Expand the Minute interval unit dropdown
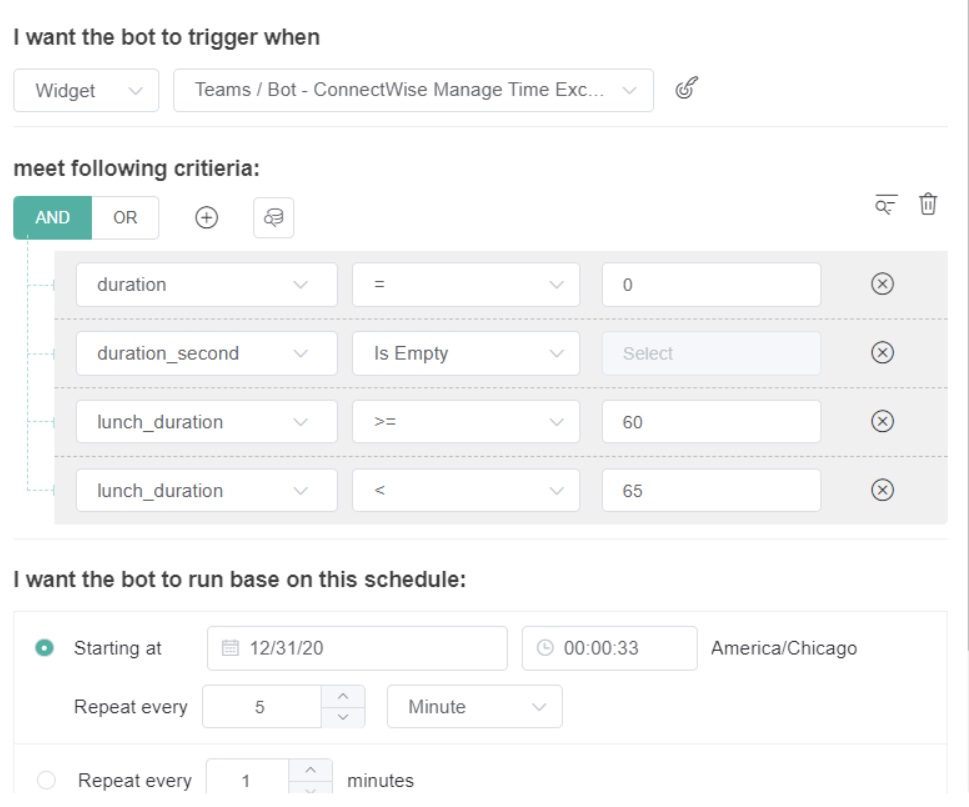 click(474, 707)
